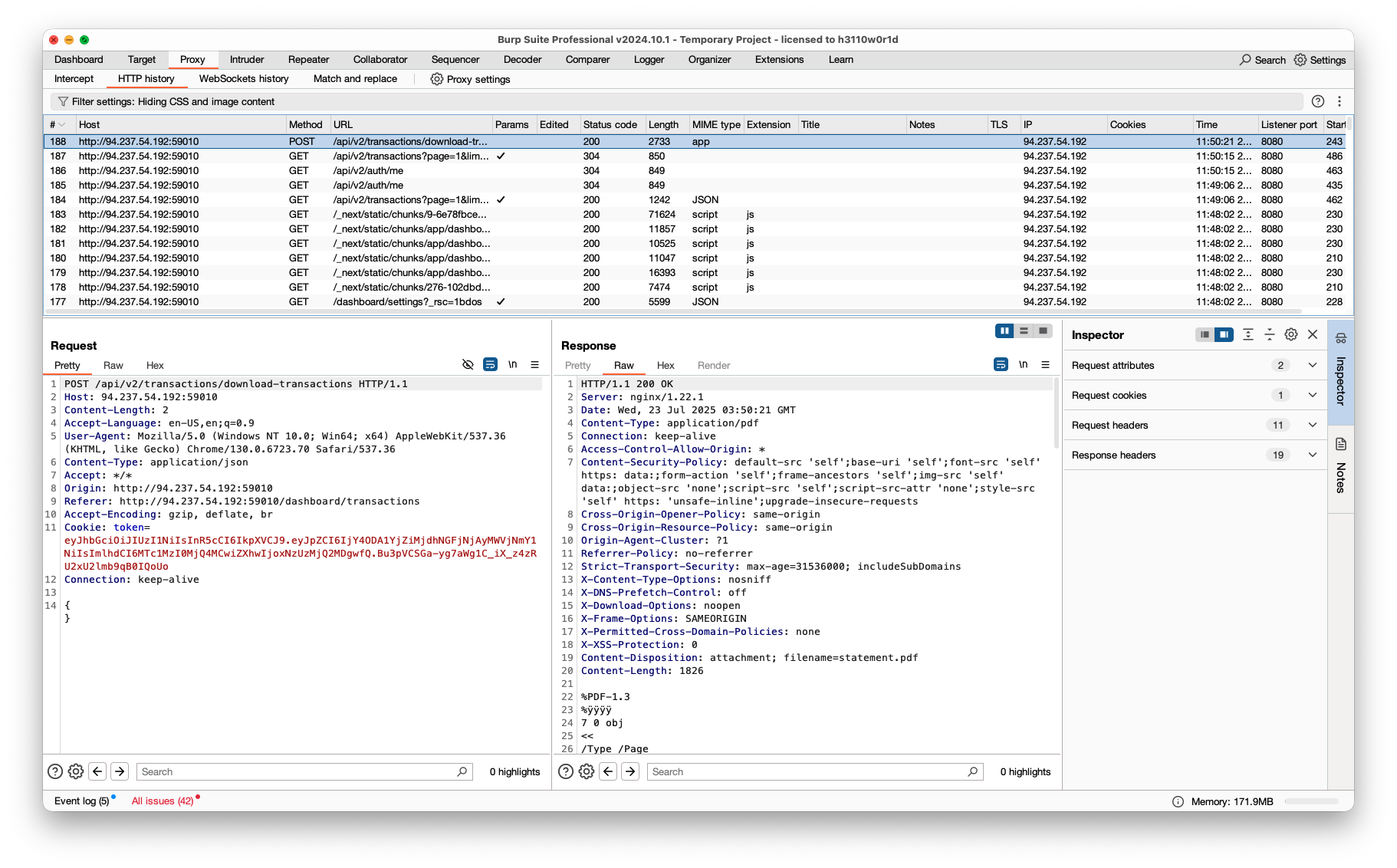
Task: Open the Response pane hamburger menu
Action: point(1045,364)
